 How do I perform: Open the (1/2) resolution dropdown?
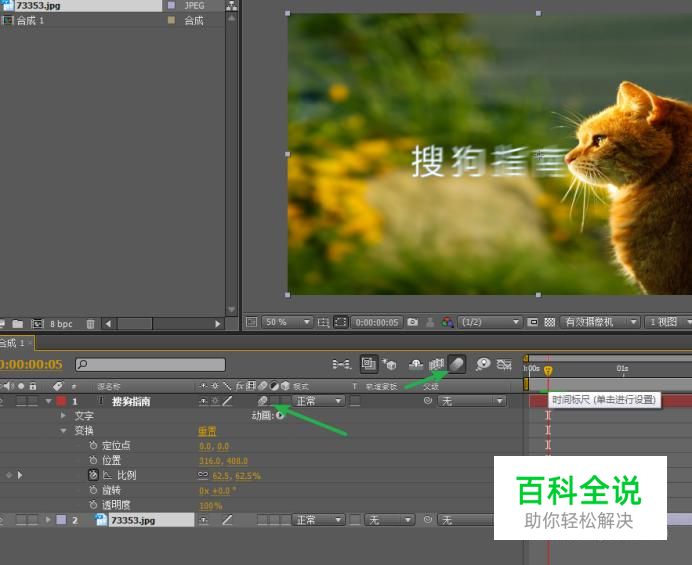[x=489, y=322]
